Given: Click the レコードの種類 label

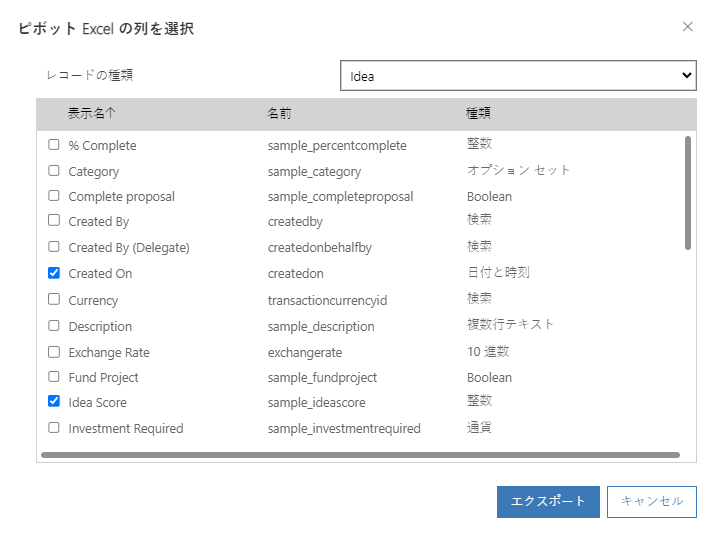Looking at the screenshot, I should 90,75.
